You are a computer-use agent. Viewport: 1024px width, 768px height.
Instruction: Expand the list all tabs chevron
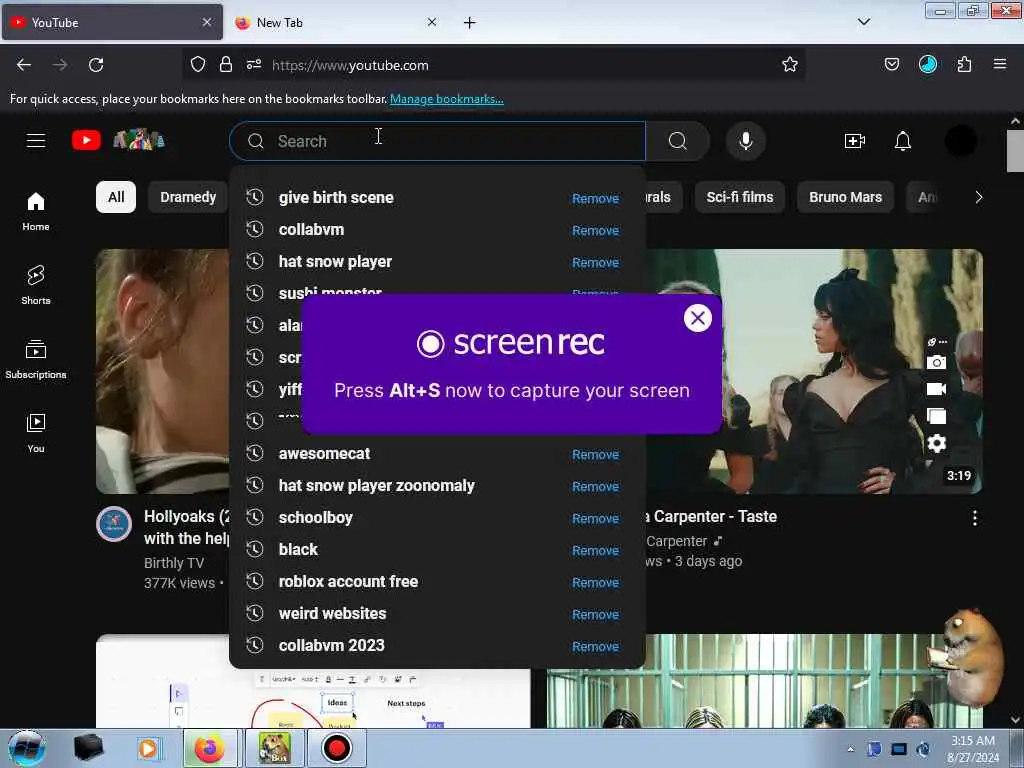click(863, 22)
